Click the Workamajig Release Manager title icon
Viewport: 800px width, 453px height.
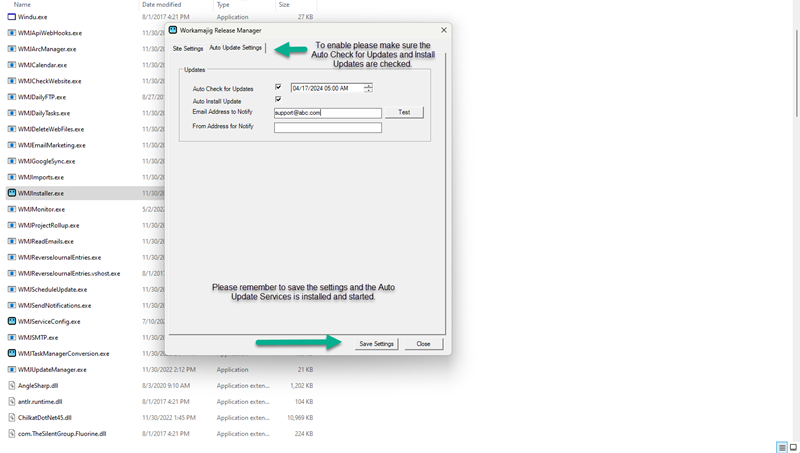tap(173, 30)
